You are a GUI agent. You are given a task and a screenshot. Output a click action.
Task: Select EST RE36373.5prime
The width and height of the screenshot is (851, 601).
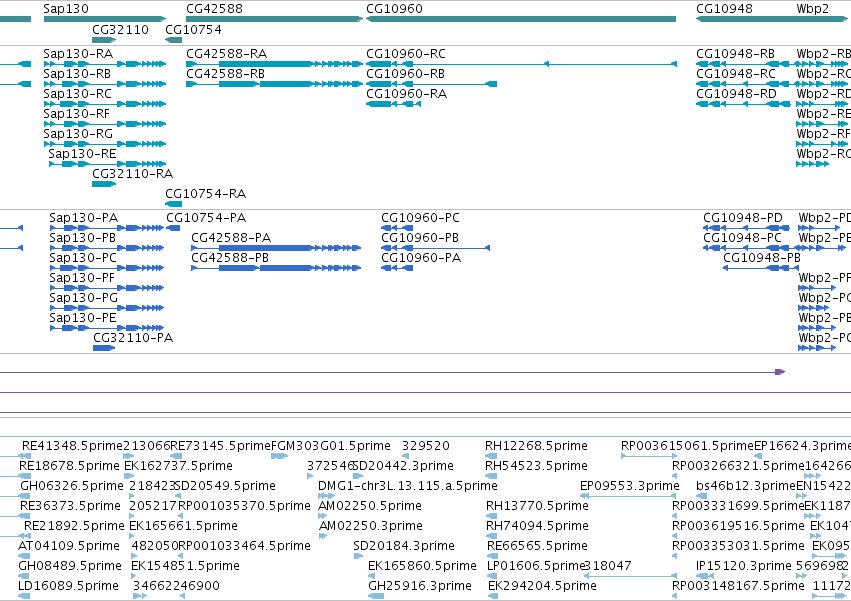[x=70, y=507]
